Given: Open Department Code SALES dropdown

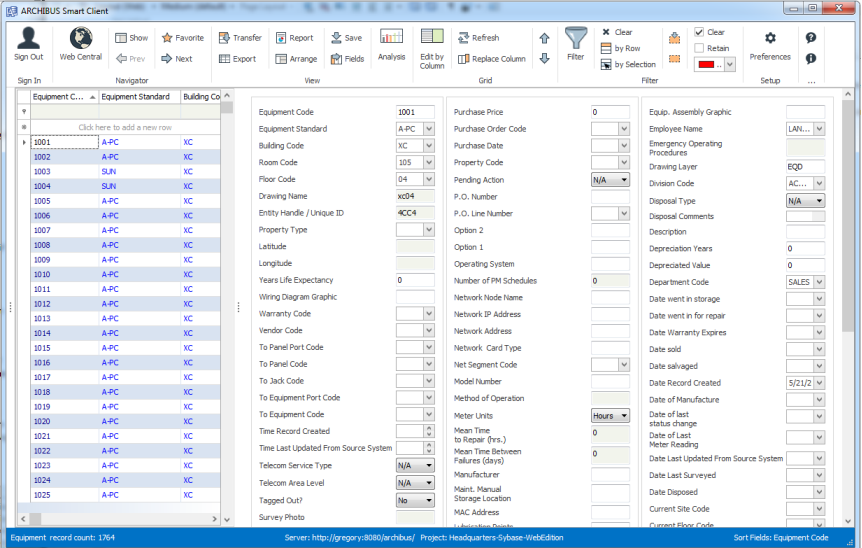Looking at the screenshot, I should pos(819,282).
